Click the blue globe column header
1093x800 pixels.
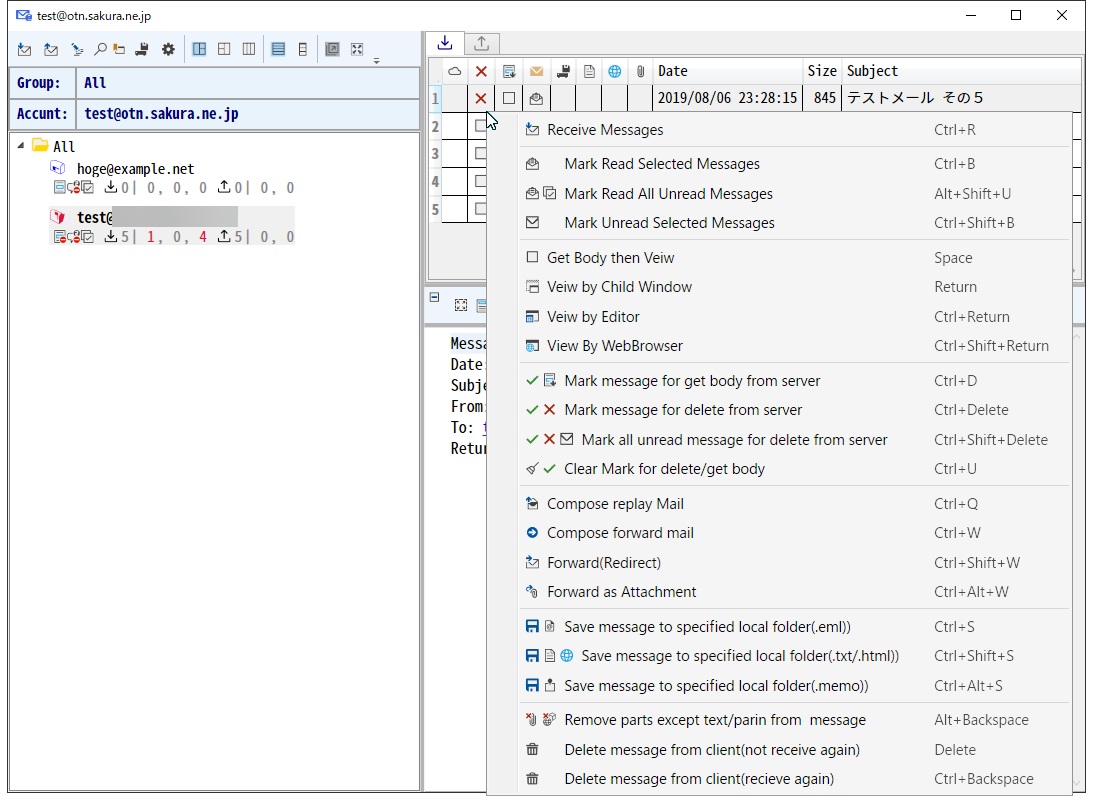[x=615, y=71]
